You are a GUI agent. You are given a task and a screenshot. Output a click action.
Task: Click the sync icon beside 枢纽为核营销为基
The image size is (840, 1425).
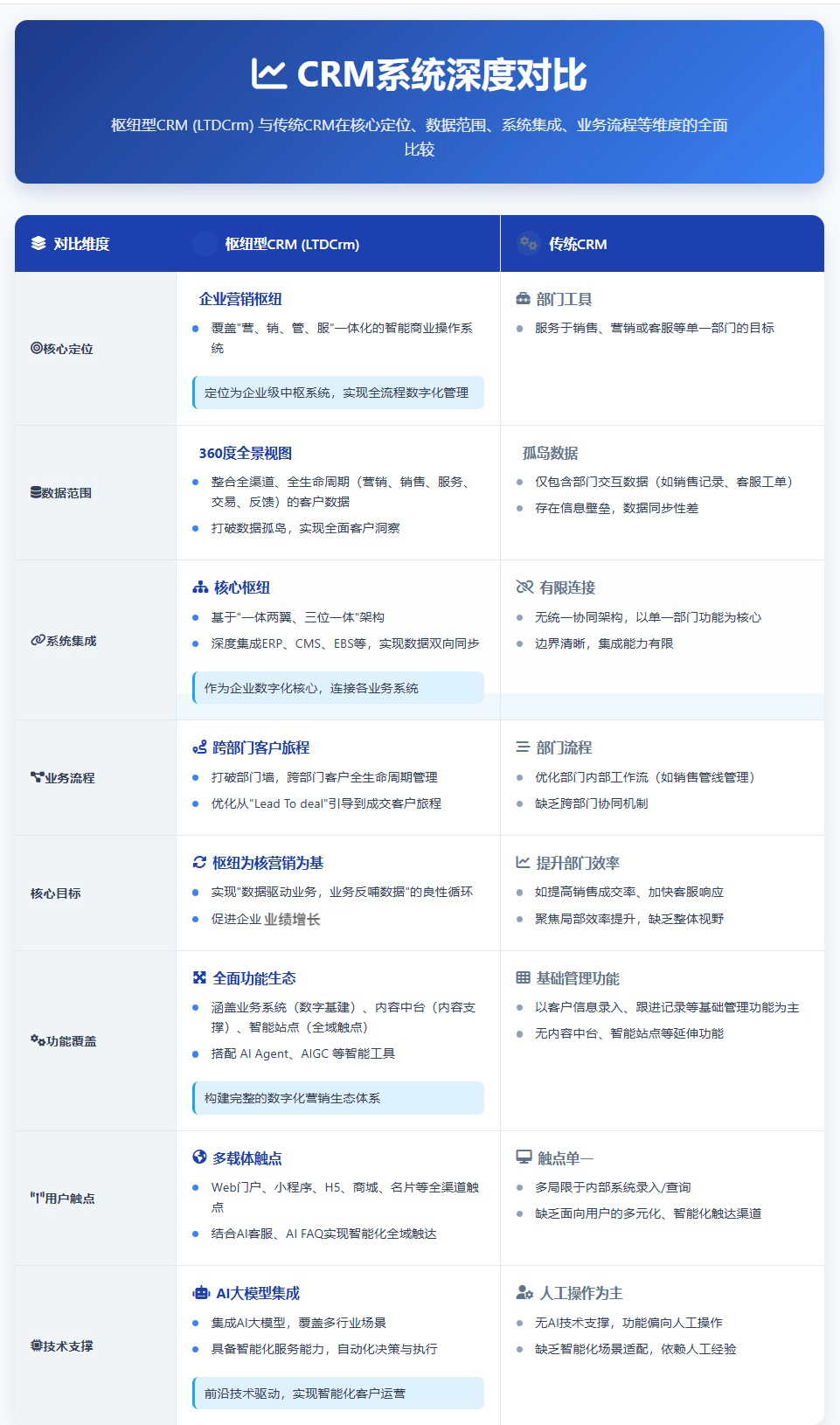pyautogui.click(x=199, y=863)
